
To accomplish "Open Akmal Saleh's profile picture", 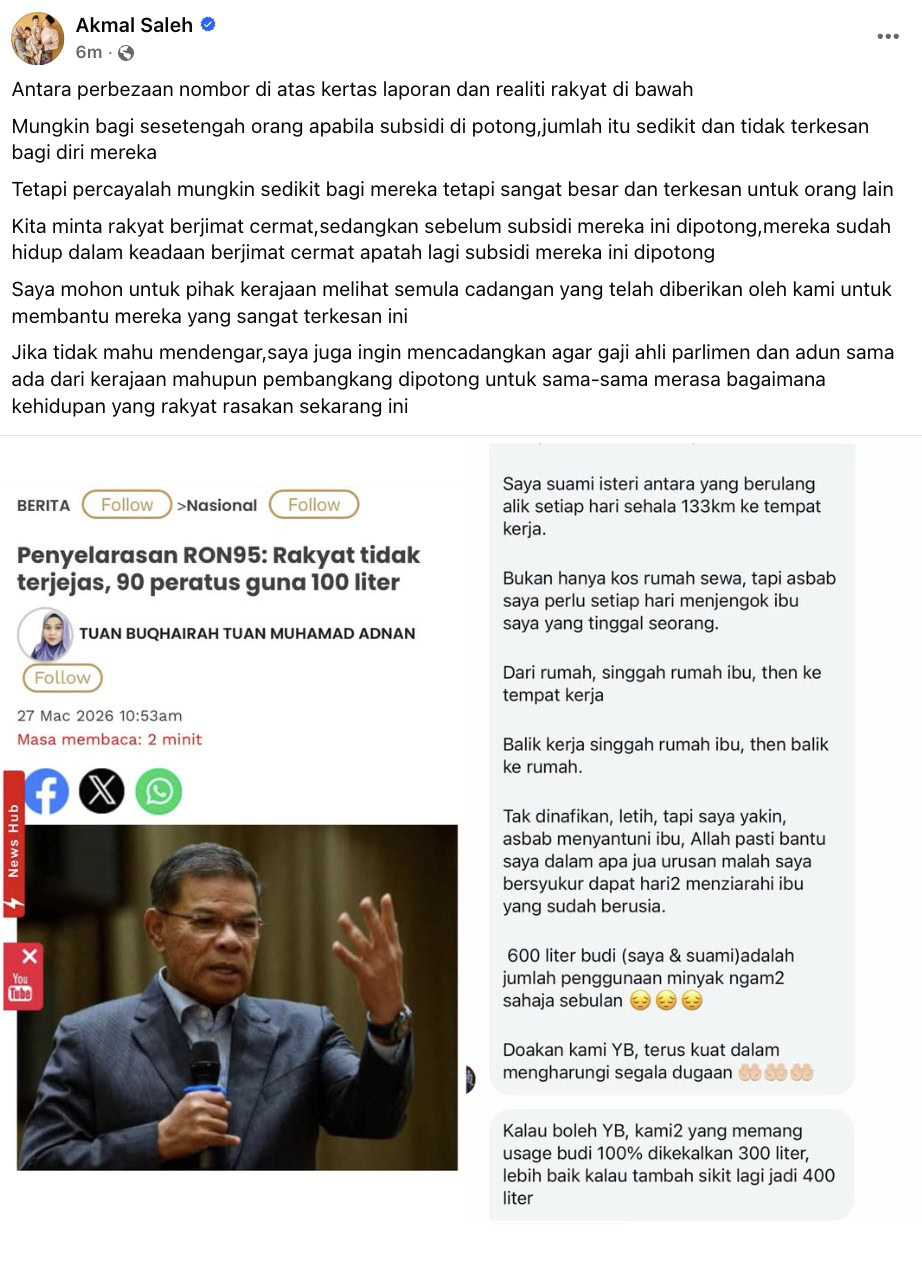I will (x=37, y=39).
